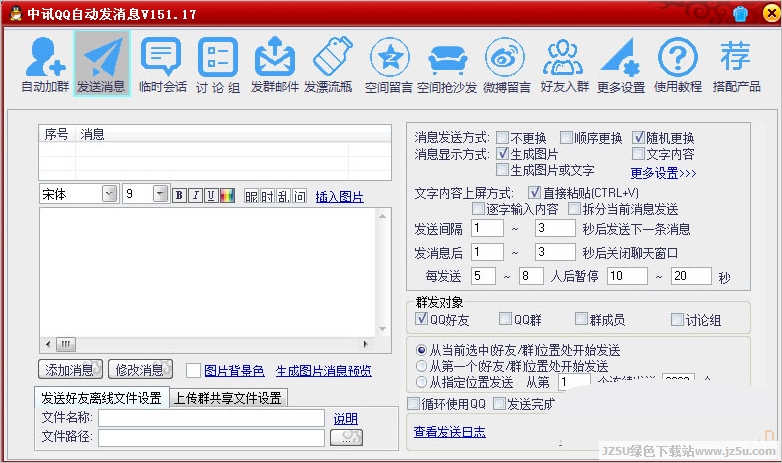Open the rainbow font color picker
The width and height of the screenshot is (782, 463).
227,195
